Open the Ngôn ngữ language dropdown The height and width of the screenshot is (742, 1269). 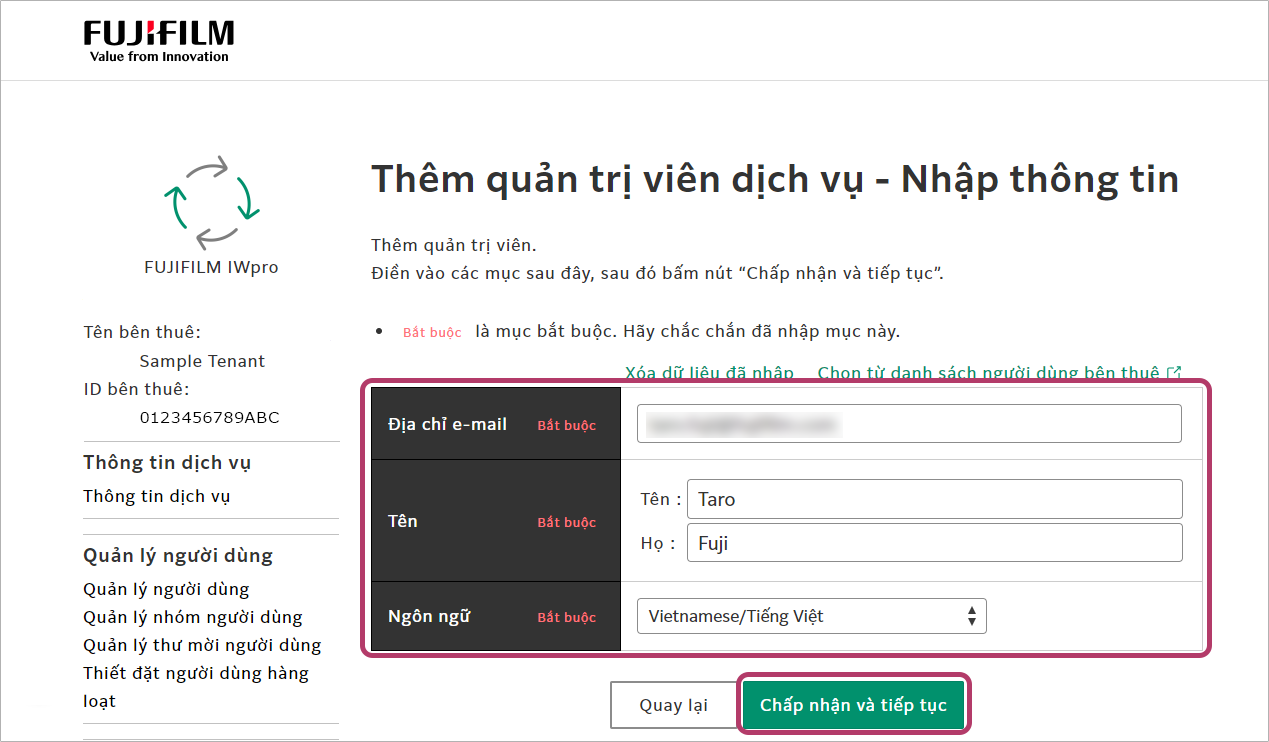click(x=811, y=616)
